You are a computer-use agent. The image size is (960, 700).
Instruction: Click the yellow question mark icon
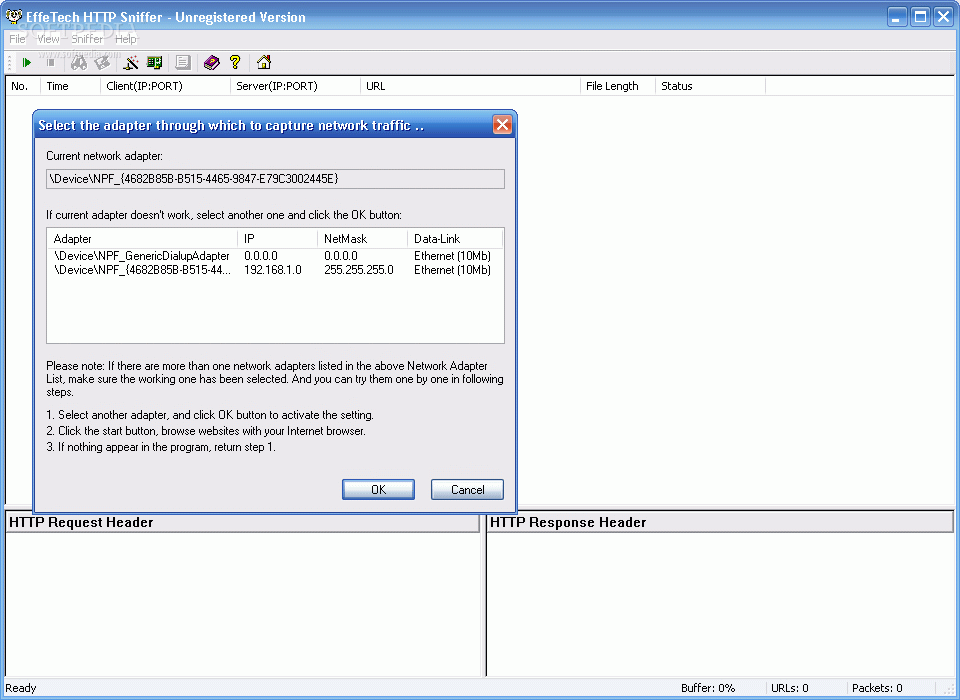[x=235, y=62]
